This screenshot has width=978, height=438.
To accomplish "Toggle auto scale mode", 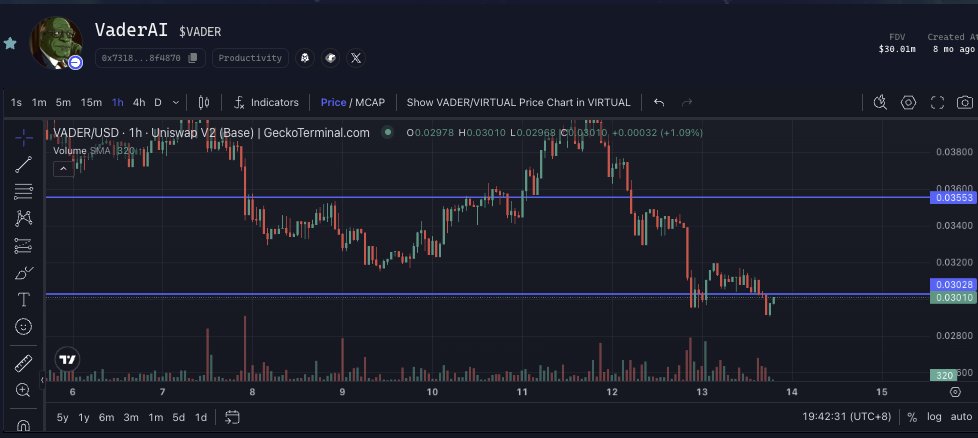I will 961,417.
